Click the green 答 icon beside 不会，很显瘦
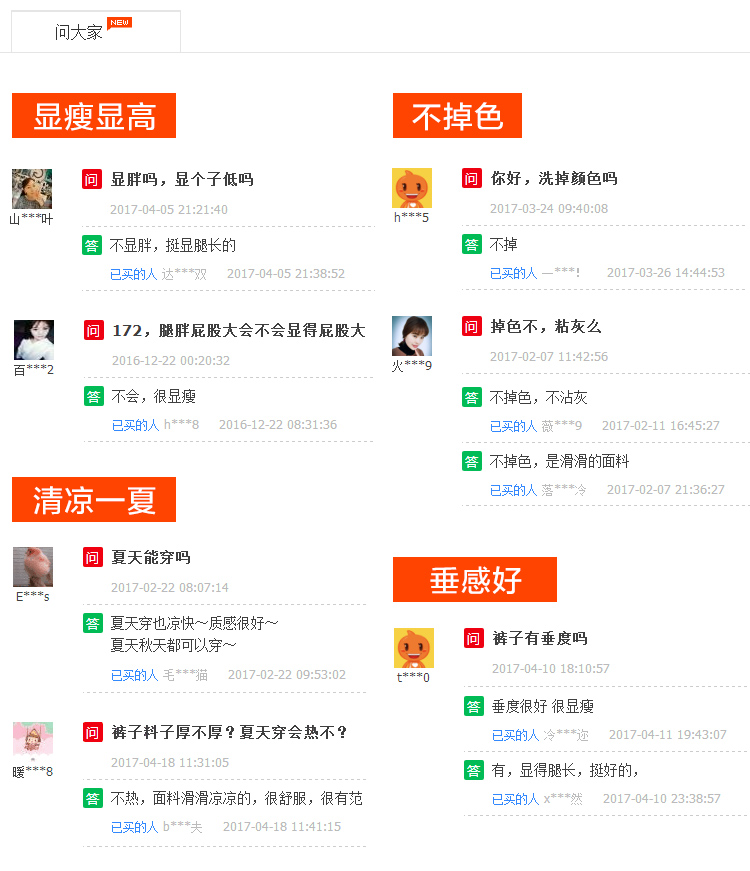This screenshot has width=750, height=871. click(94, 397)
